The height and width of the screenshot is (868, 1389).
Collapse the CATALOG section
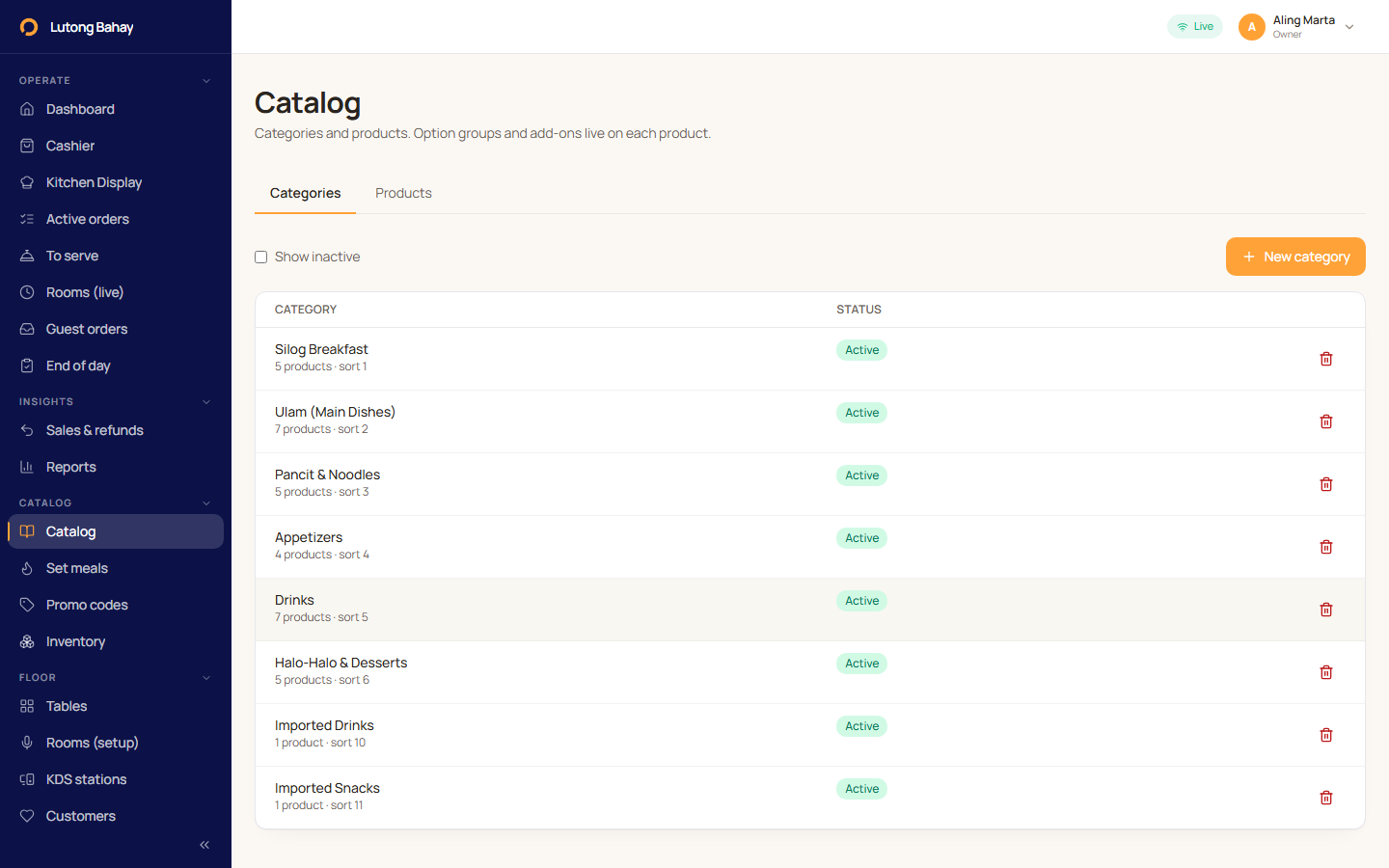[x=206, y=503]
